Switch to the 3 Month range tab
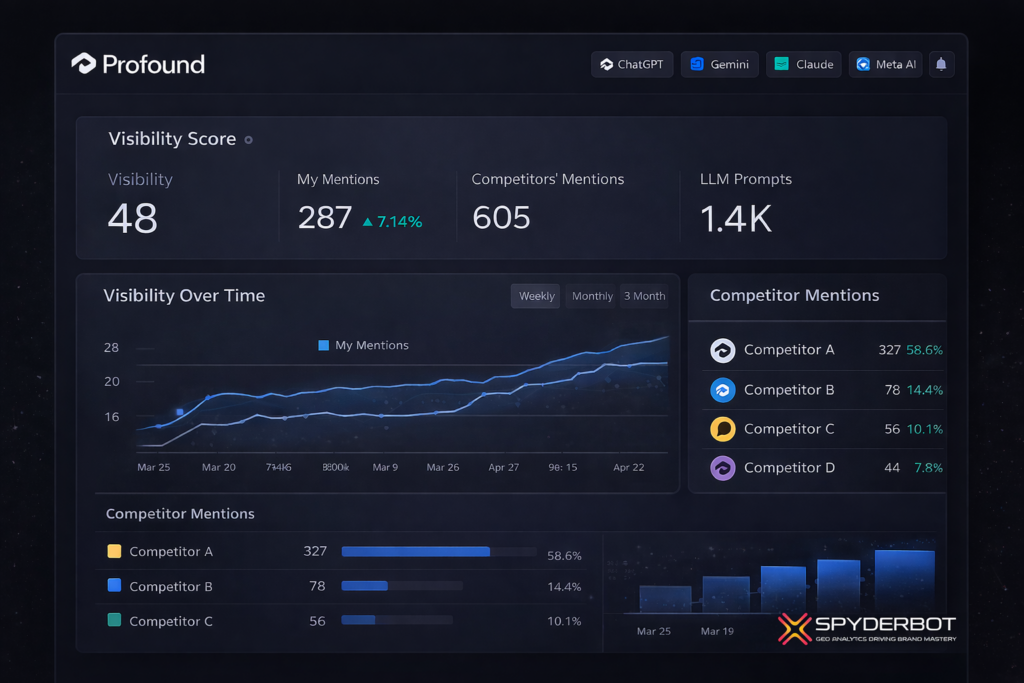1024x683 pixels. [644, 296]
